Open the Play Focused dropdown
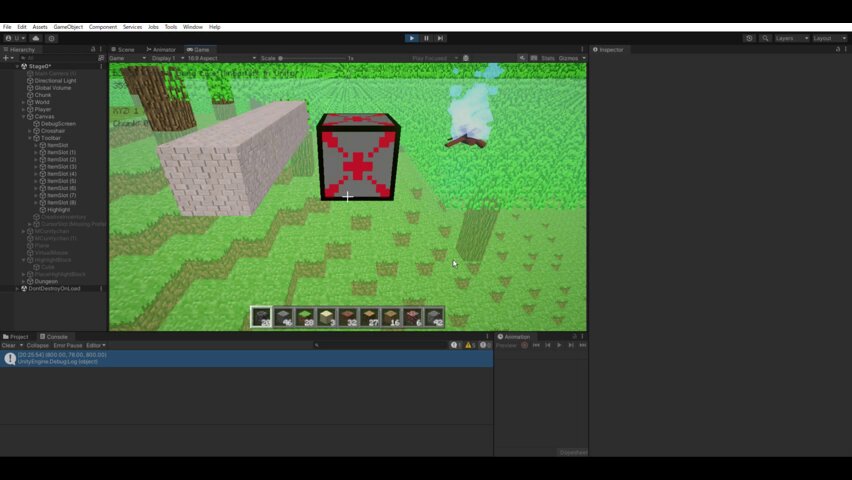852x480 pixels. [435, 58]
